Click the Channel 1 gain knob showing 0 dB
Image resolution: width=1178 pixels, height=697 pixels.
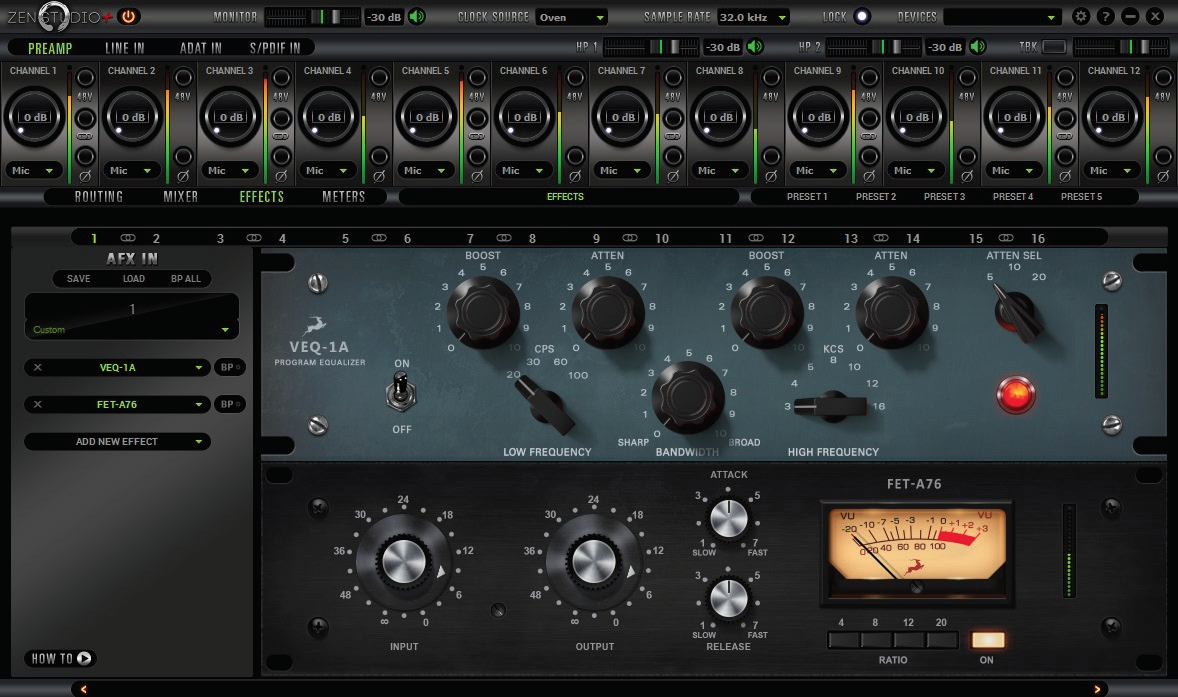point(35,117)
